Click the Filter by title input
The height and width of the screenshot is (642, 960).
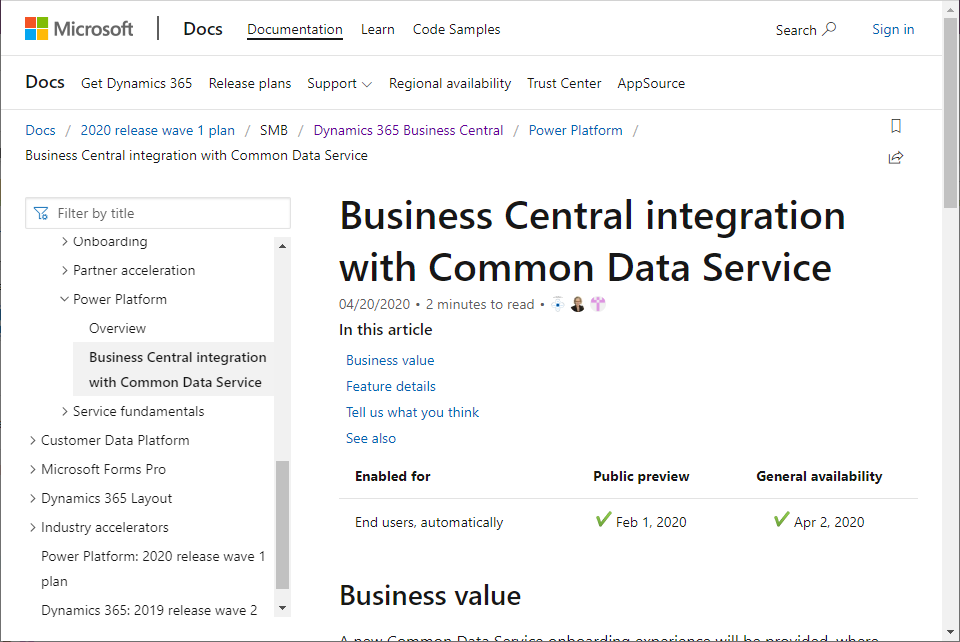tap(158, 213)
